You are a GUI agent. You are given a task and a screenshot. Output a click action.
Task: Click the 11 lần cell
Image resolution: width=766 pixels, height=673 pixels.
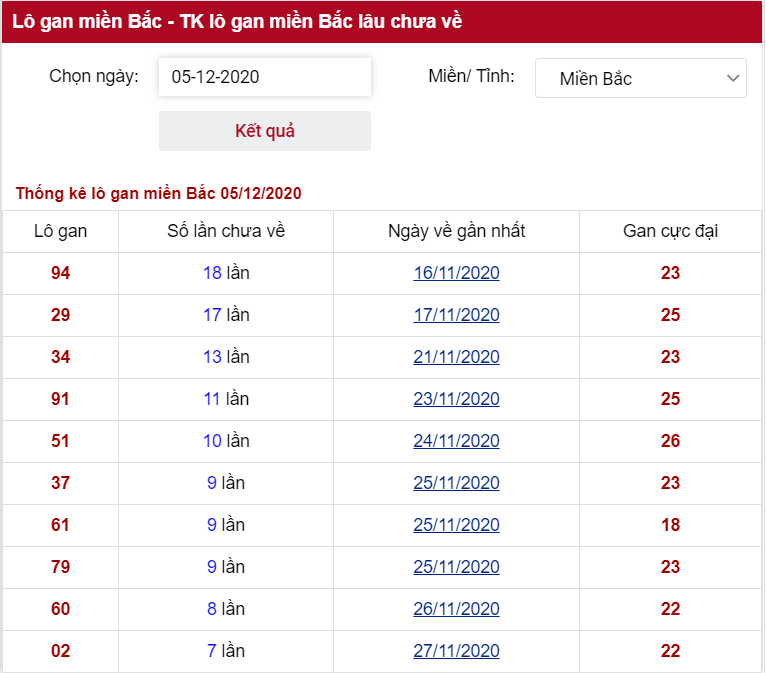click(x=226, y=399)
